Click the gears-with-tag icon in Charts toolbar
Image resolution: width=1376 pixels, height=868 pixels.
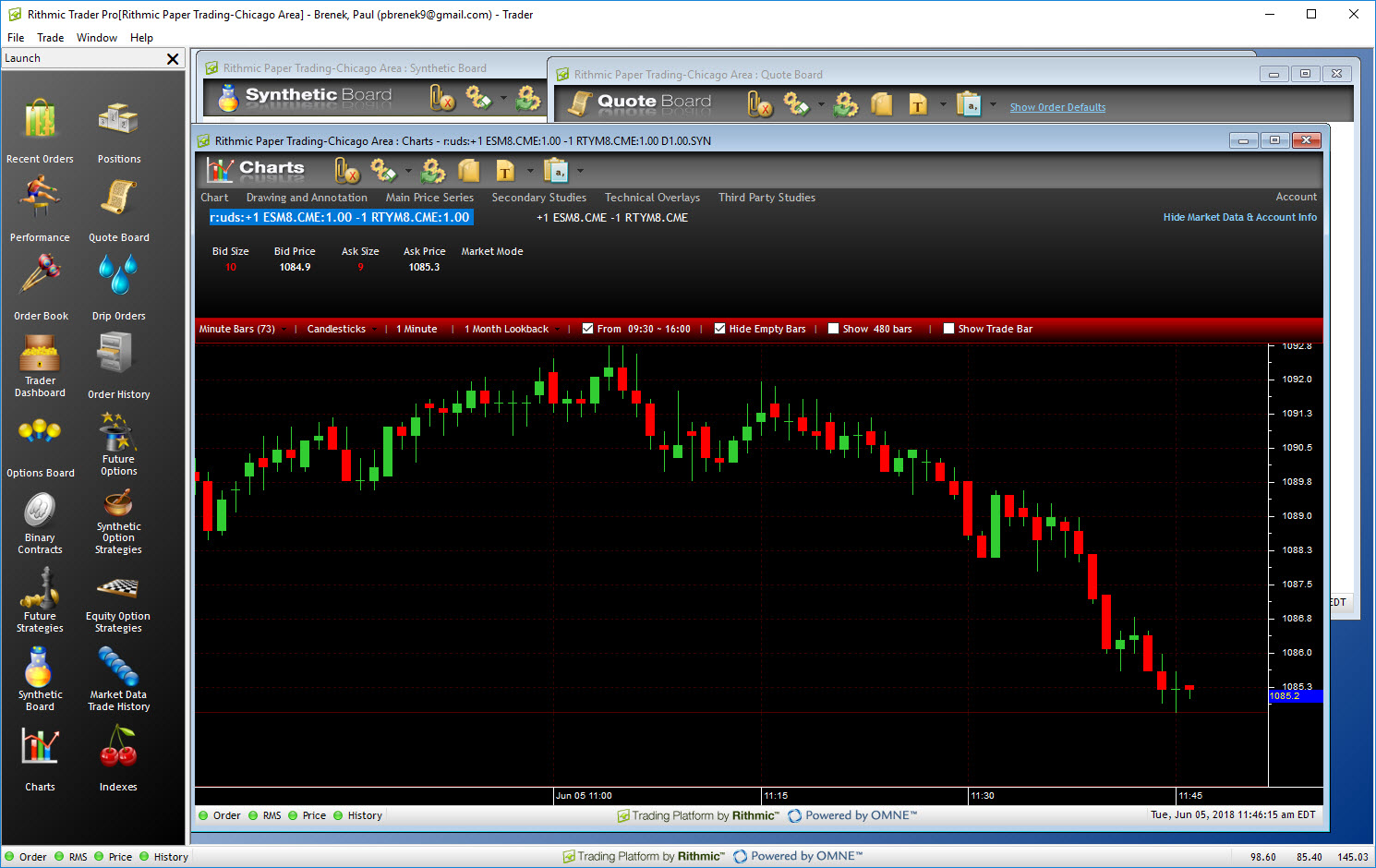pos(383,171)
